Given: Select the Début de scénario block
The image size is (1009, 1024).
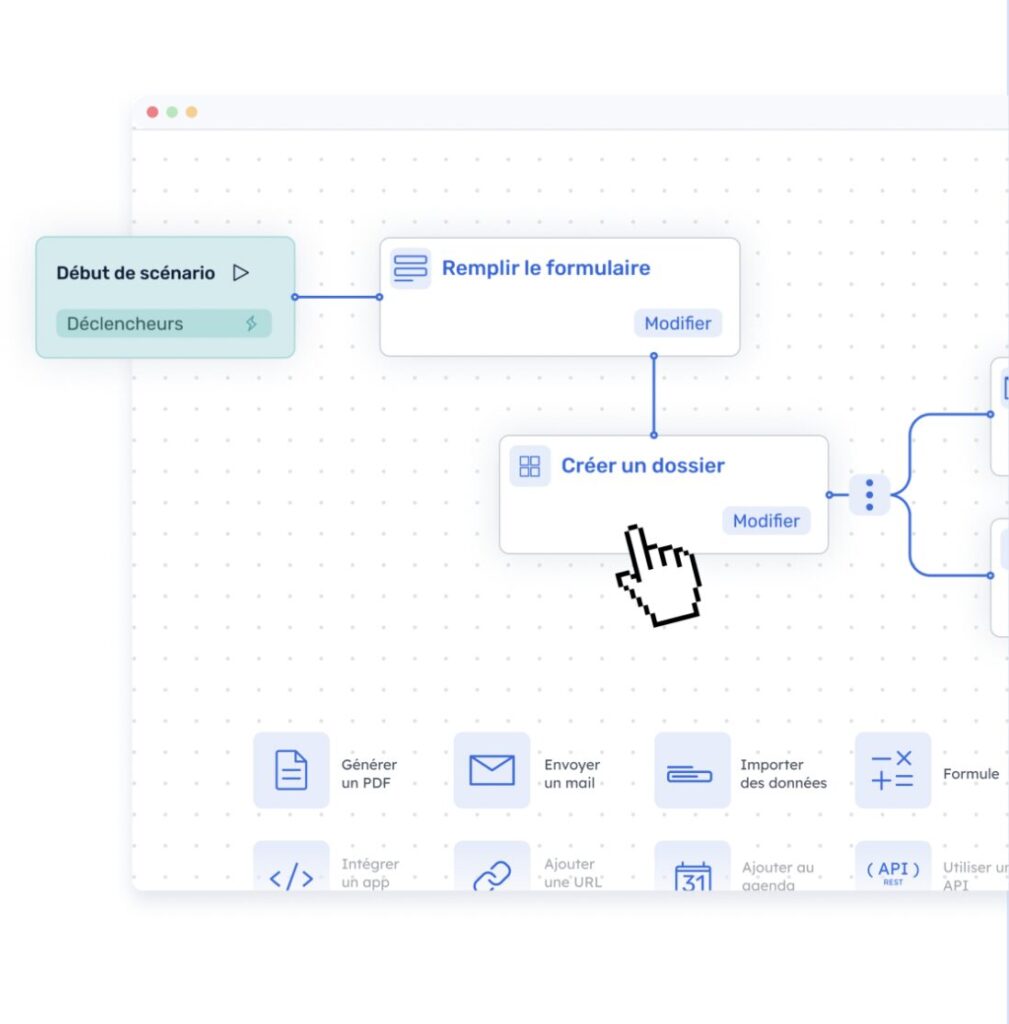Looking at the screenshot, I should [x=150, y=272].
